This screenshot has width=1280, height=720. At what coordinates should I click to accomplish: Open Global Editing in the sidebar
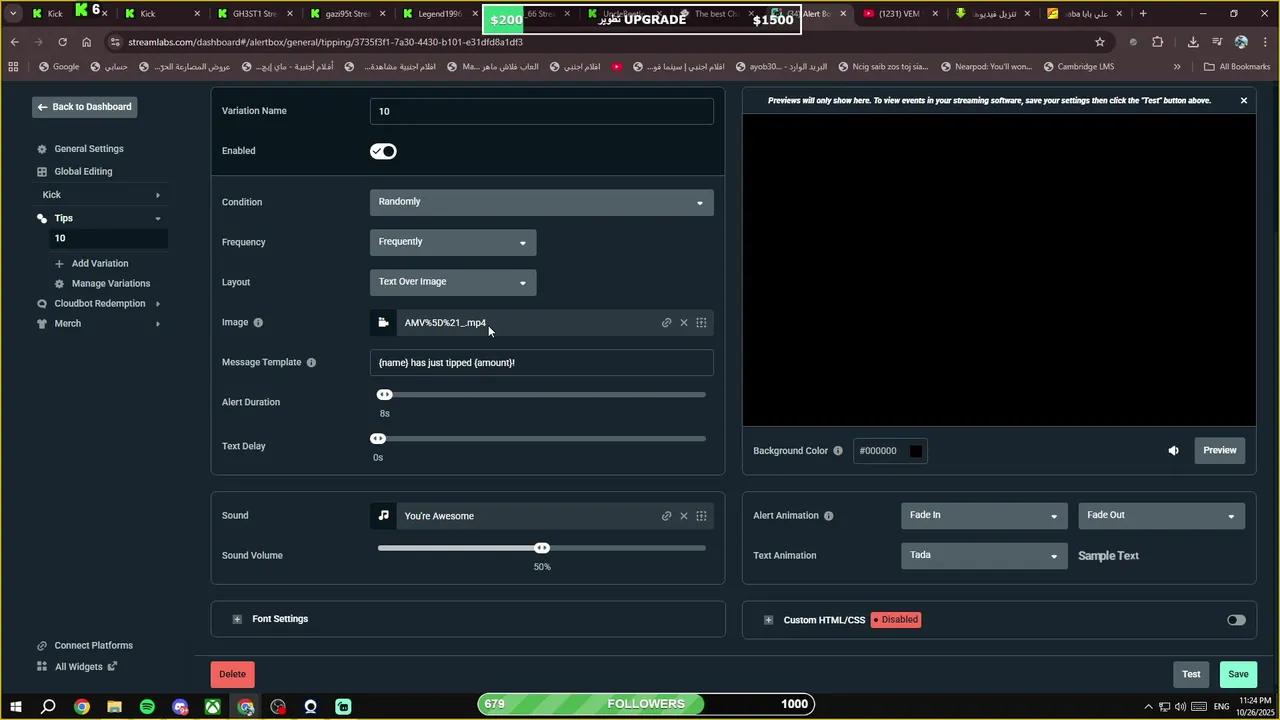(x=82, y=171)
